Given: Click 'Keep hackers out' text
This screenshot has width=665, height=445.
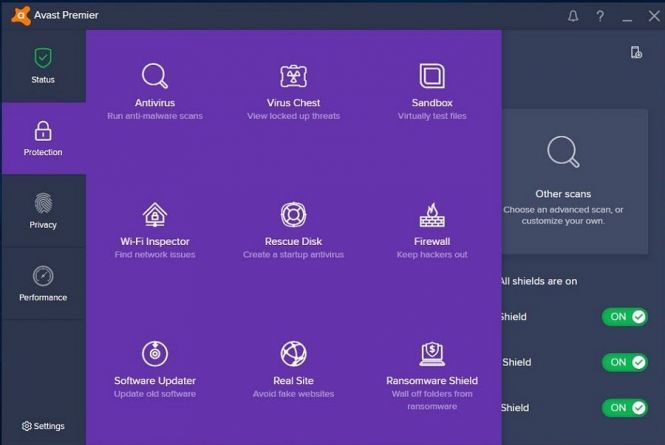Looking at the screenshot, I should pos(432,255).
